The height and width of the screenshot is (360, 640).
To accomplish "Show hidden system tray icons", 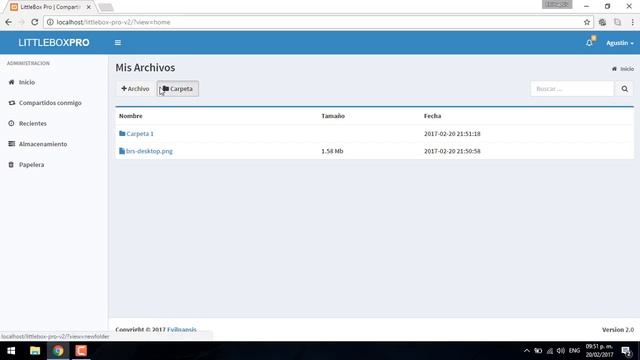I will click(527, 351).
